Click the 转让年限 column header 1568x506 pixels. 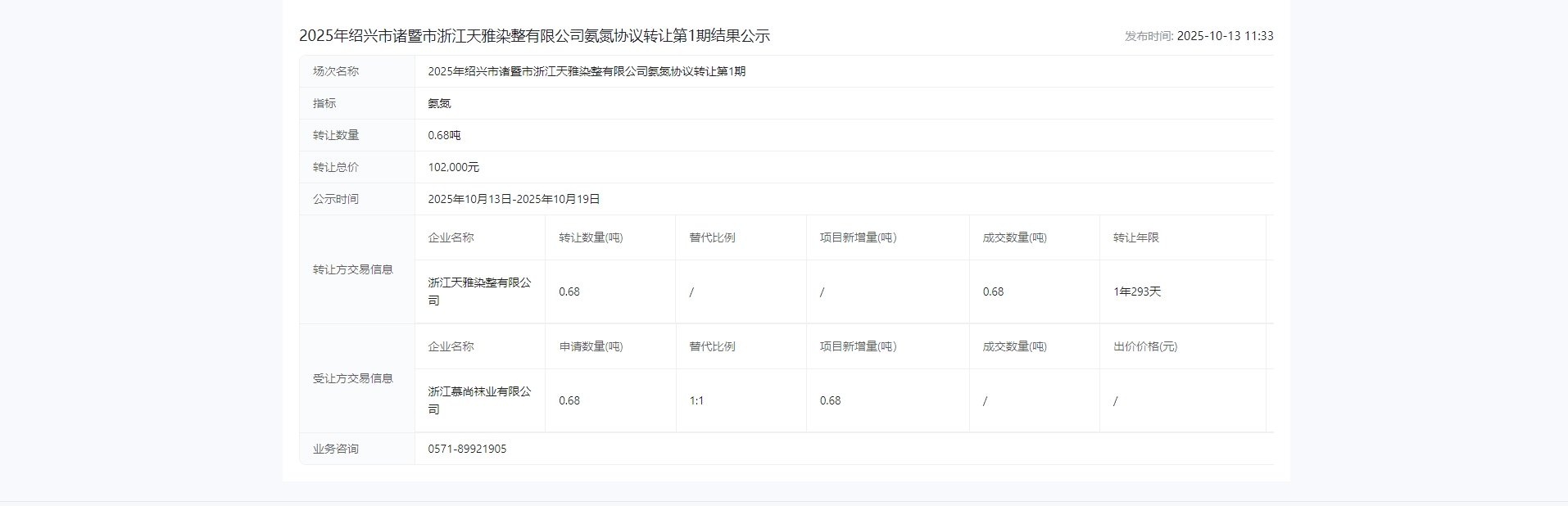pos(1135,237)
